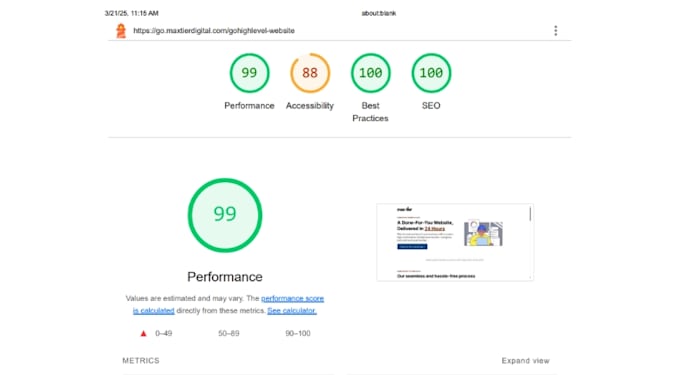Image resolution: width=680 pixels, height=375 pixels.
Task: Click the 'about:blank' header text
Action: pos(379,13)
